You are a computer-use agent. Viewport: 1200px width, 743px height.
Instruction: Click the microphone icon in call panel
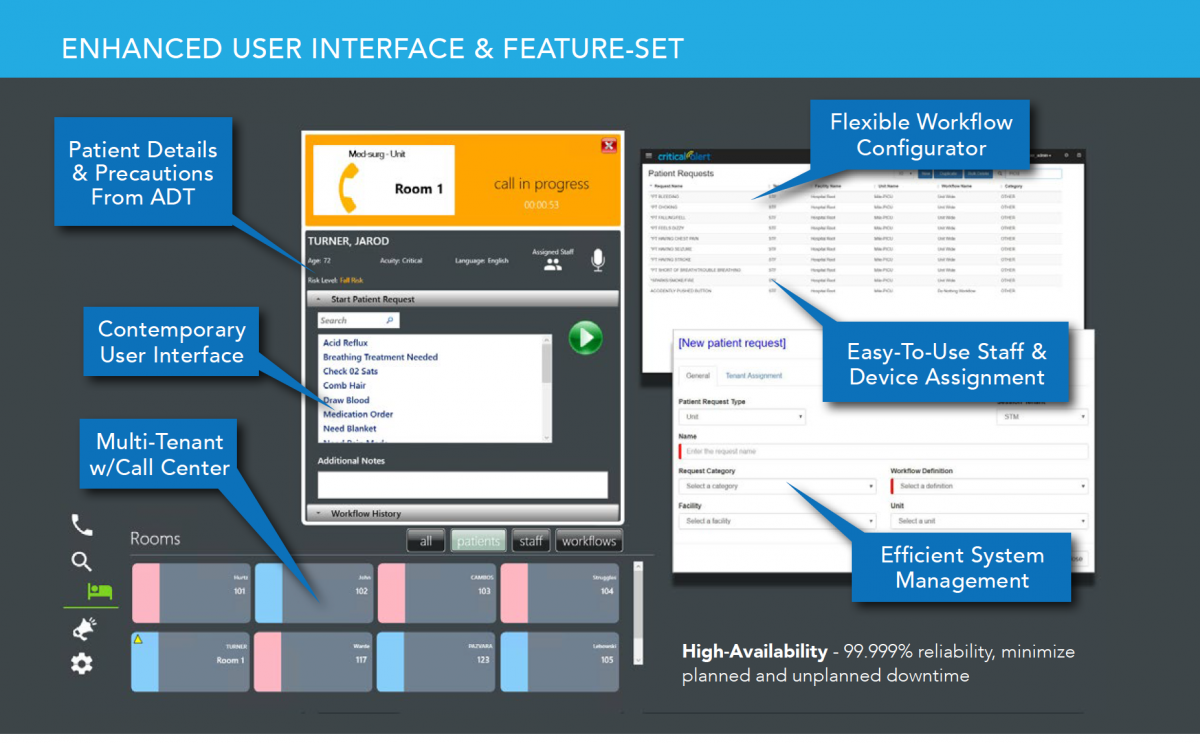click(597, 261)
